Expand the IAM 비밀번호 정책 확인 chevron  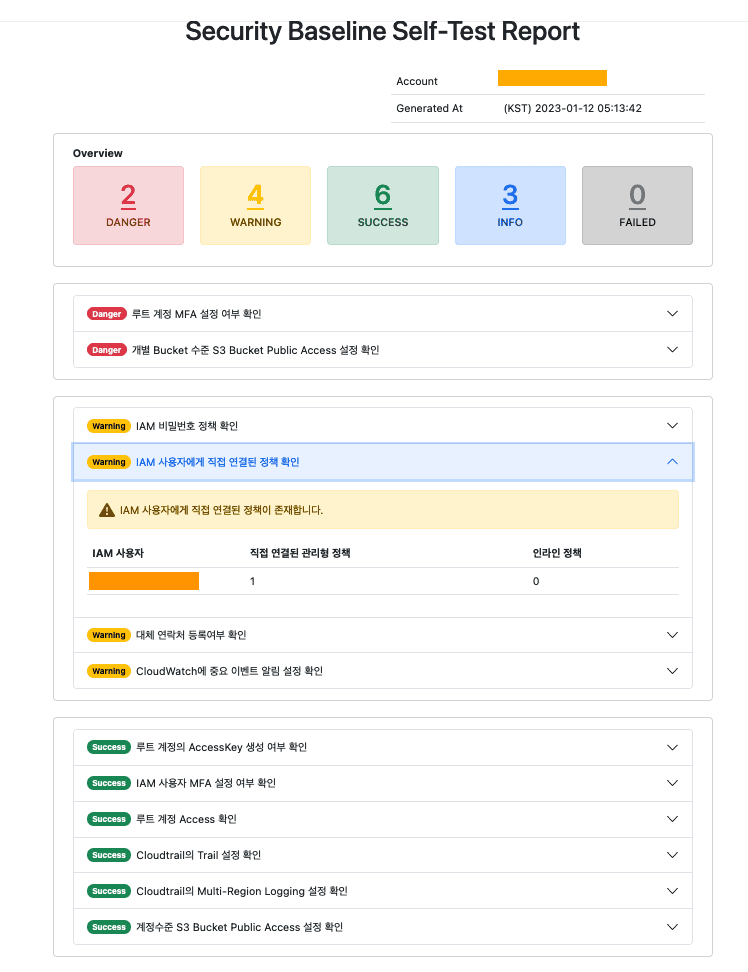[x=672, y=426]
